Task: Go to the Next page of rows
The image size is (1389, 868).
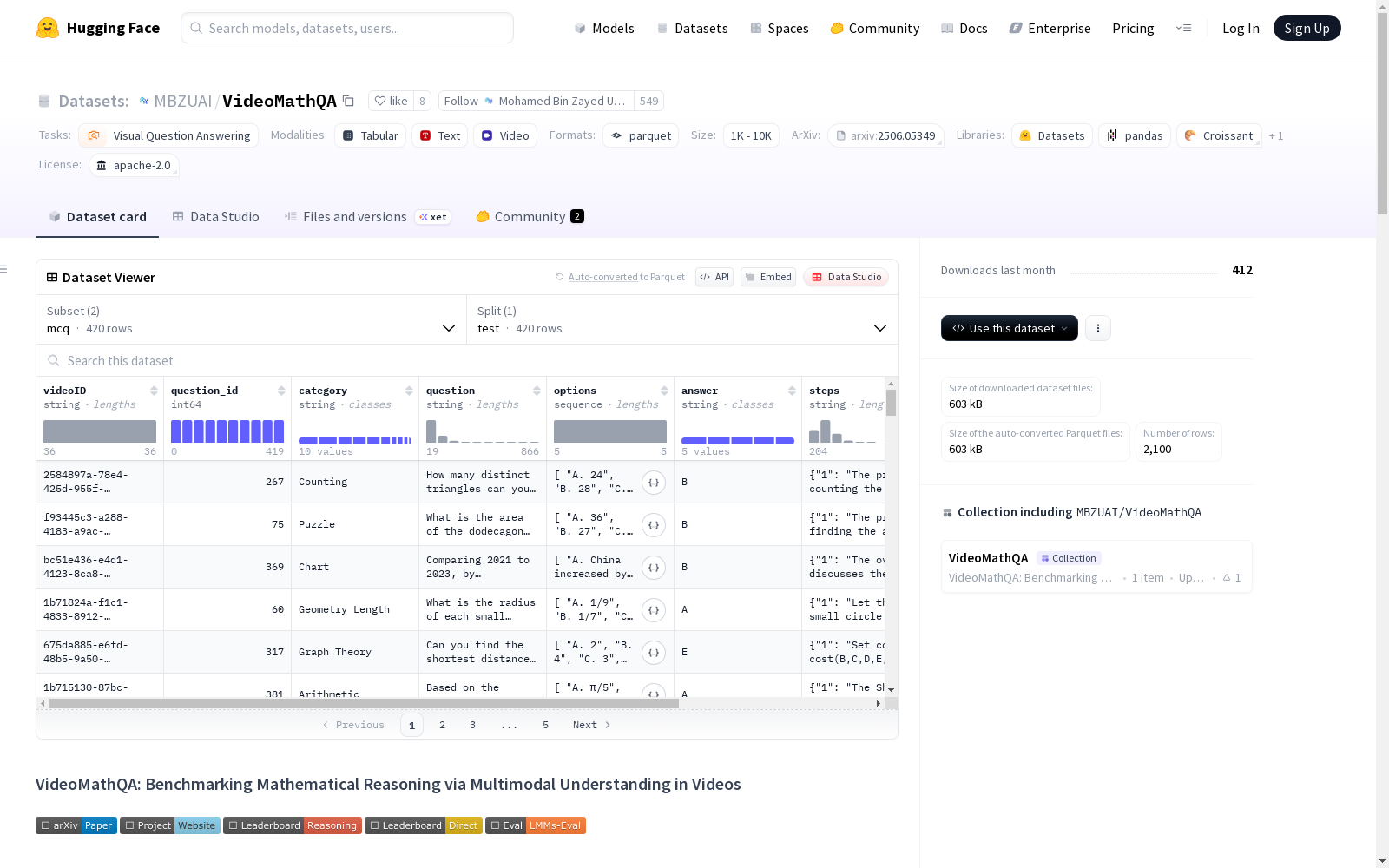Action: click(592, 725)
